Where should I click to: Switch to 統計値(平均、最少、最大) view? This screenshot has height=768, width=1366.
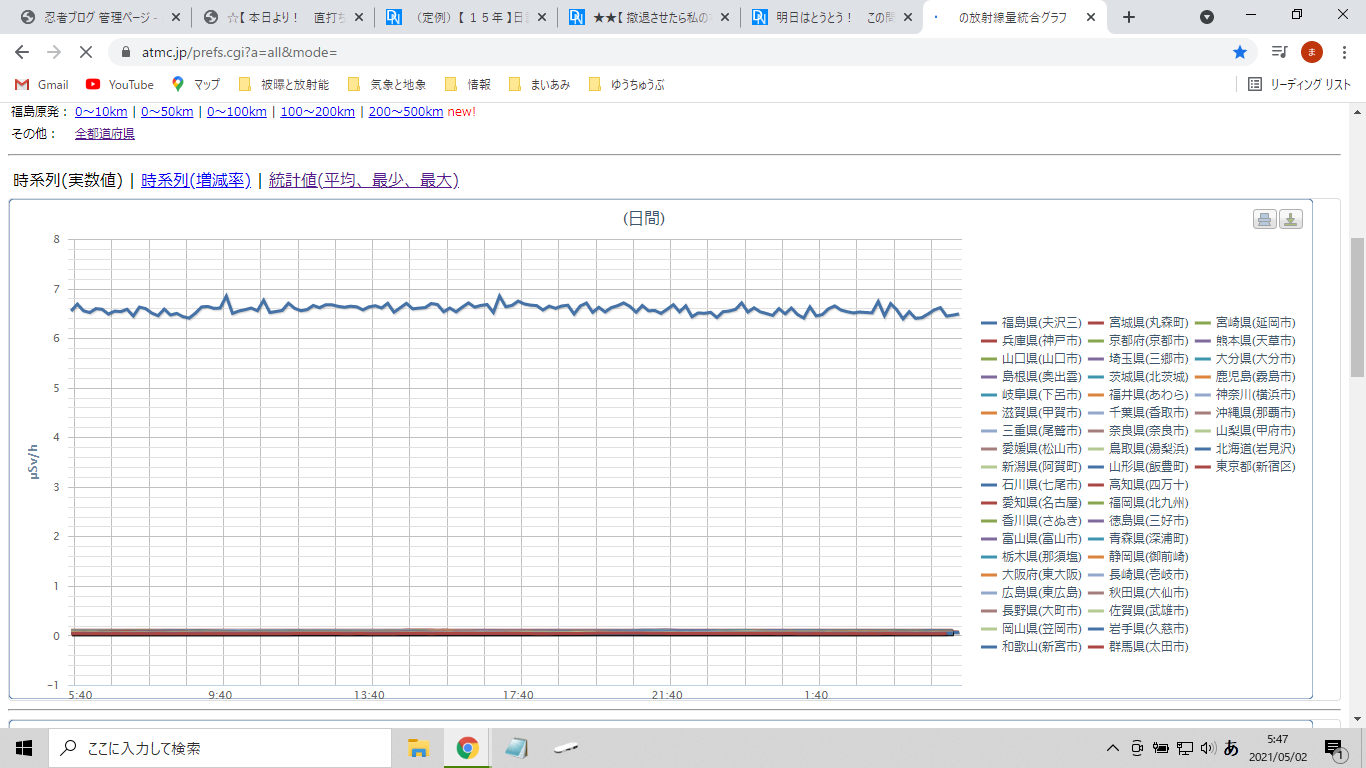[364, 180]
